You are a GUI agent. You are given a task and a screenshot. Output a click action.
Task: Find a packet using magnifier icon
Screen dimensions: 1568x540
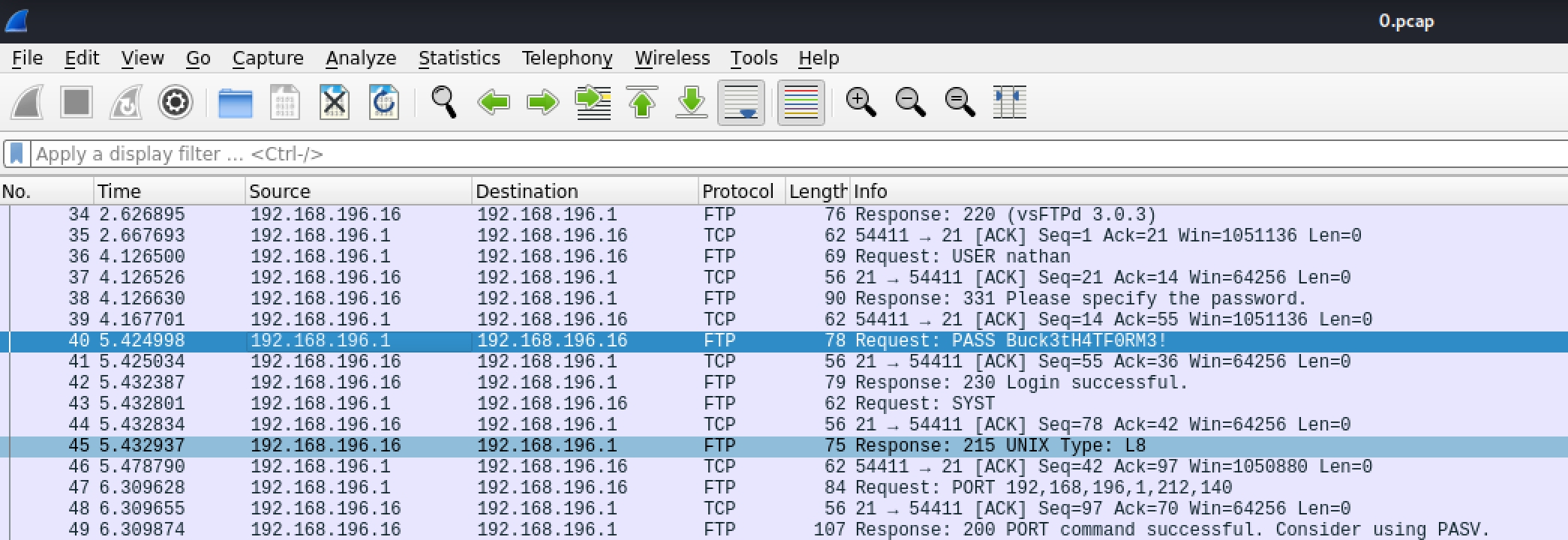(x=443, y=102)
